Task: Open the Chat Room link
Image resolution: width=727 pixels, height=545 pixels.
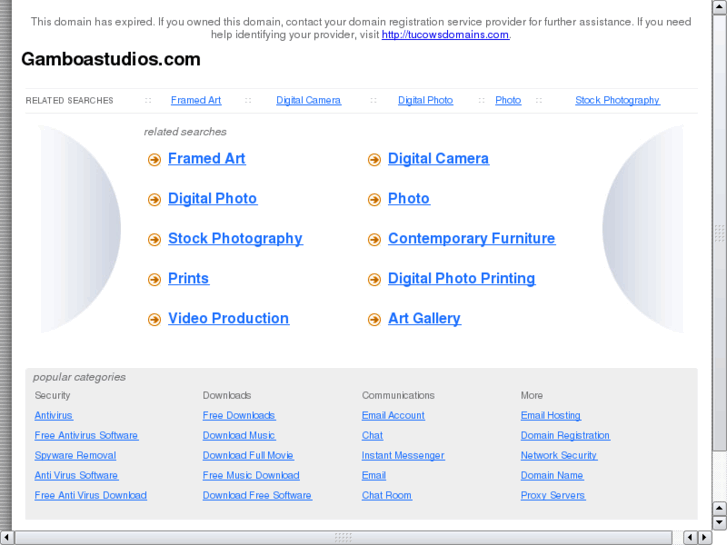Action: tap(387, 495)
